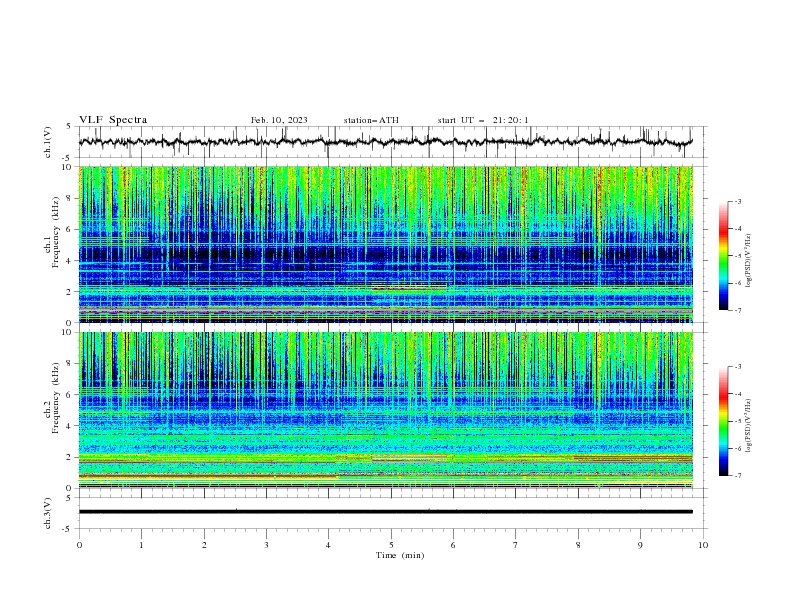Click the "-4" tick on ch.2 colorbar
The width and height of the screenshot is (792, 612).
pos(737,394)
